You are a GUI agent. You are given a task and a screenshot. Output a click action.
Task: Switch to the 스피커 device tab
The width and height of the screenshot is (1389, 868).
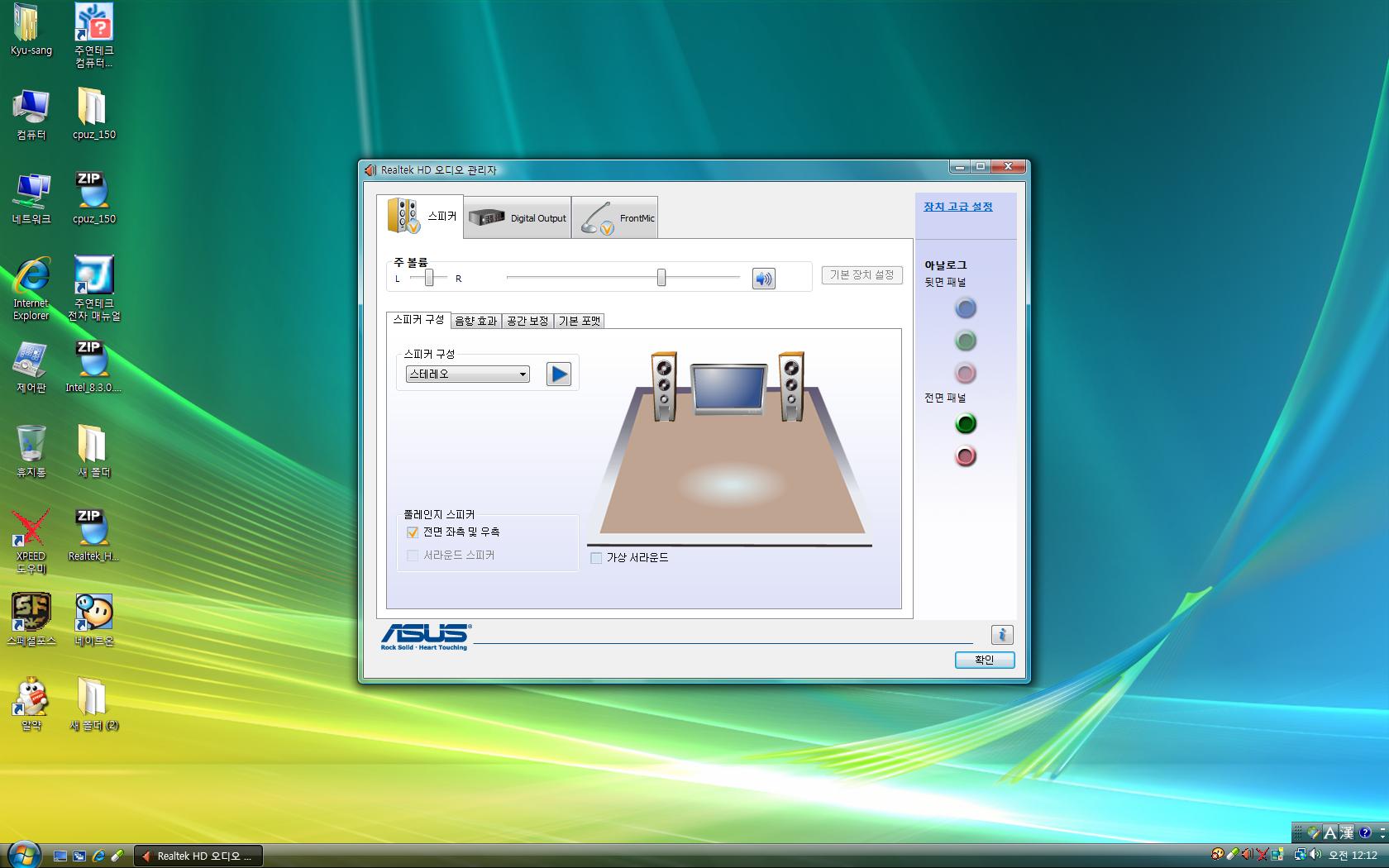tap(420, 217)
